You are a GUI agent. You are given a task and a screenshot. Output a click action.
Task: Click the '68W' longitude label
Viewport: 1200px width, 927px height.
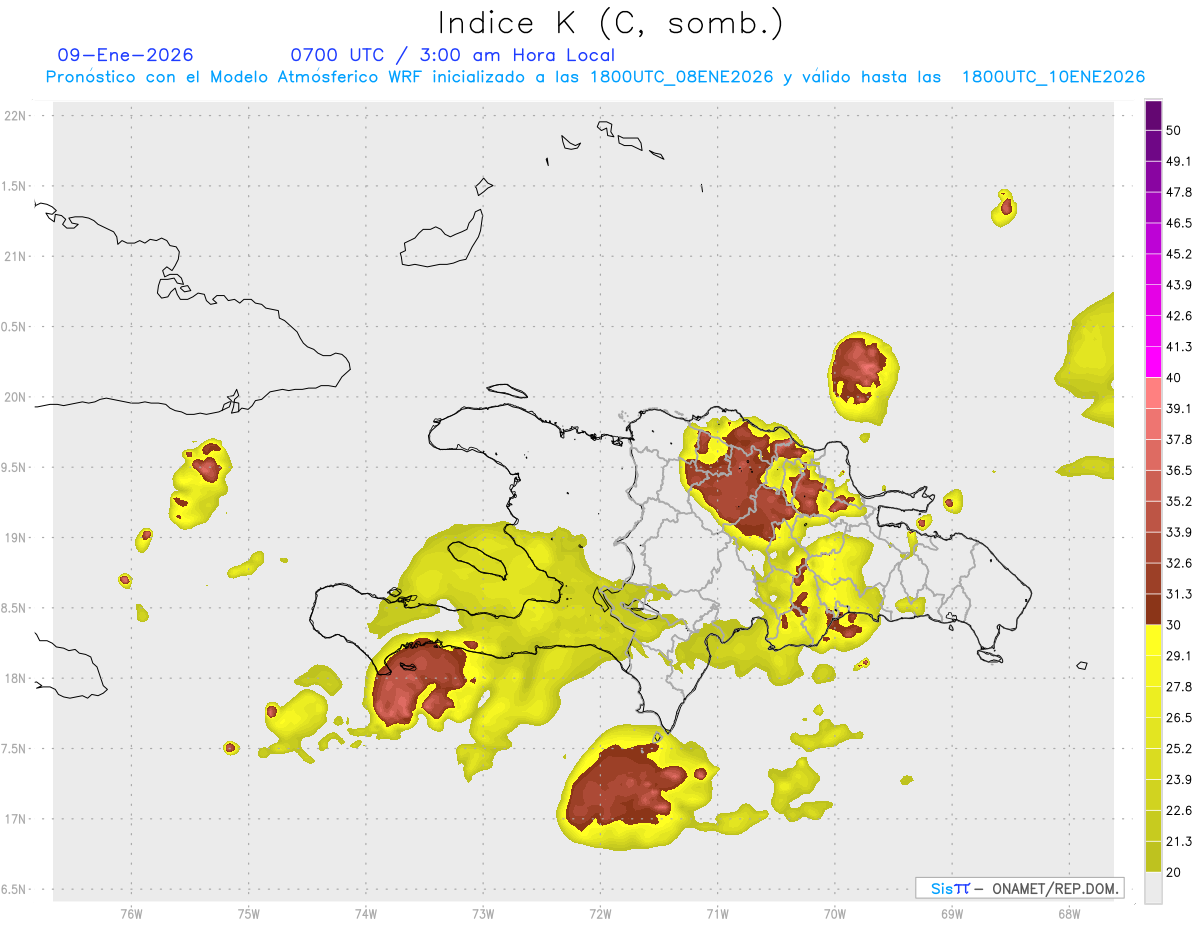(x=1069, y=913)
